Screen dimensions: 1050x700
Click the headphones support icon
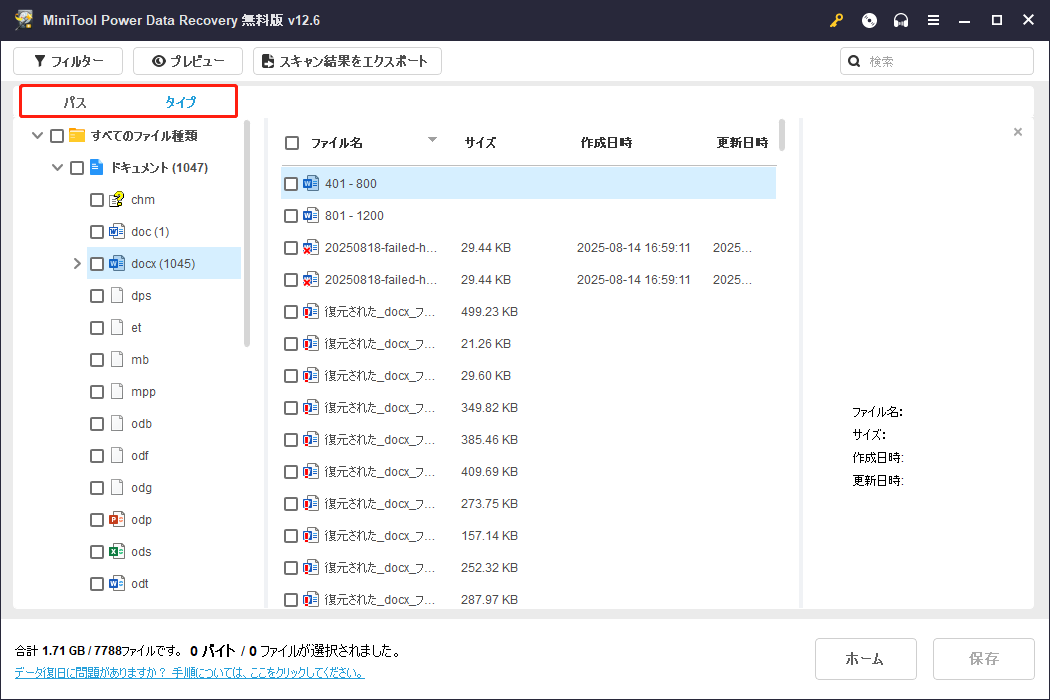click(901, 21)
